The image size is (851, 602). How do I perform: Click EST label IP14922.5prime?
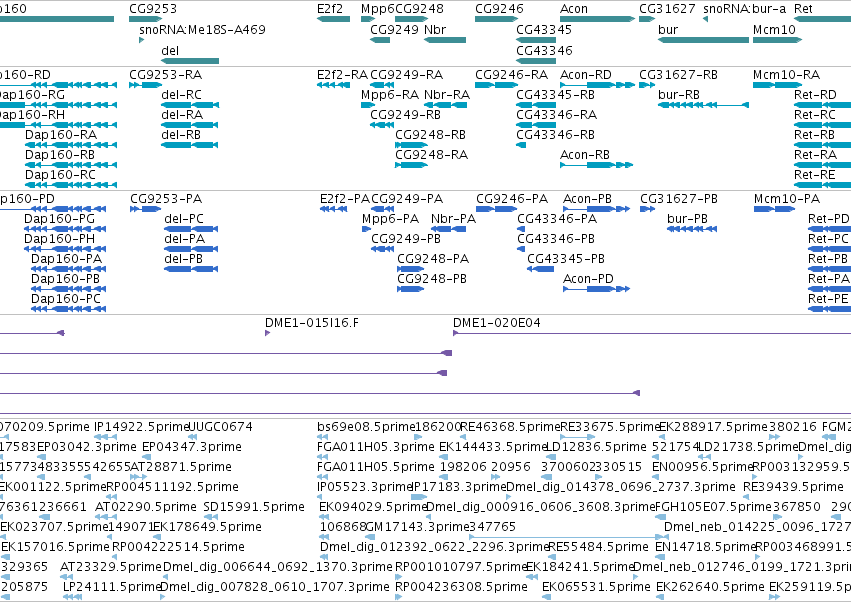141,427
